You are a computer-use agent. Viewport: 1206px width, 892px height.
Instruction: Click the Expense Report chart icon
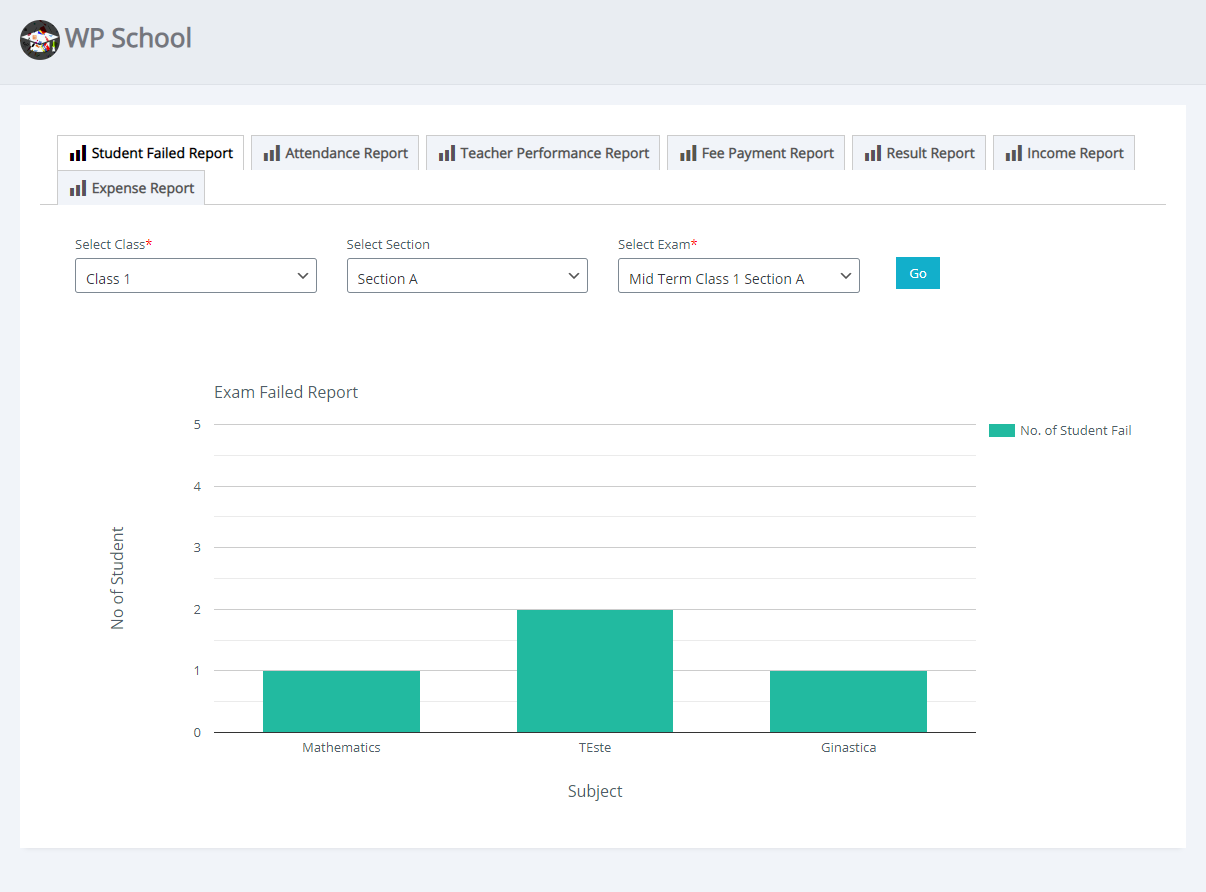point(77,189)
